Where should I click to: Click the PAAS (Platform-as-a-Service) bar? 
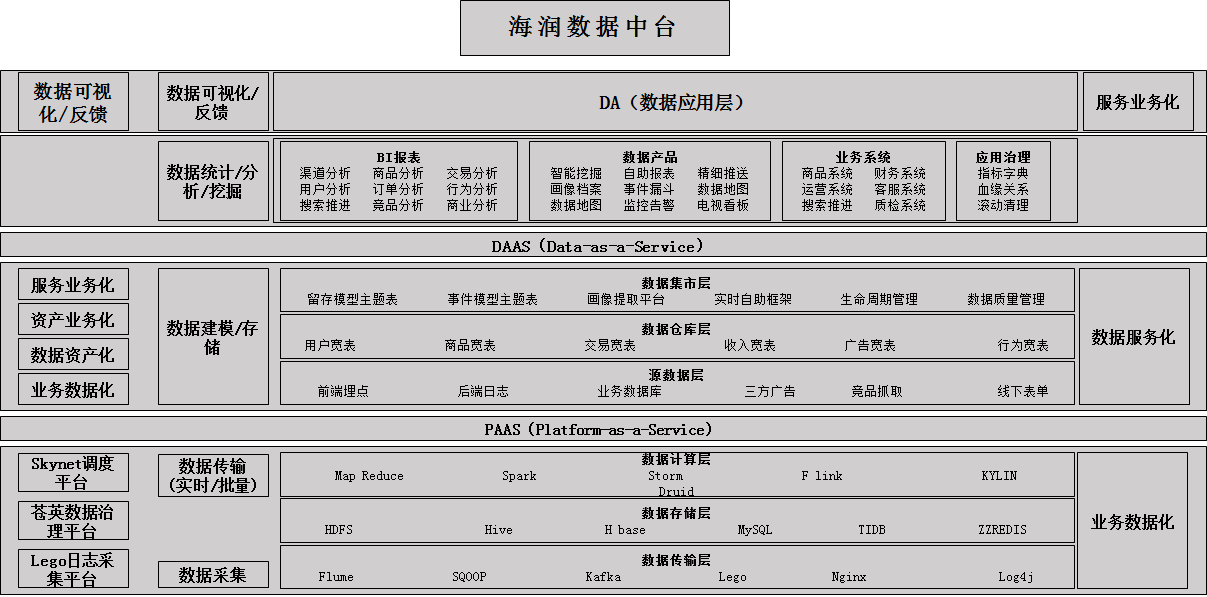pyautogui.click(x=603, y=429)
